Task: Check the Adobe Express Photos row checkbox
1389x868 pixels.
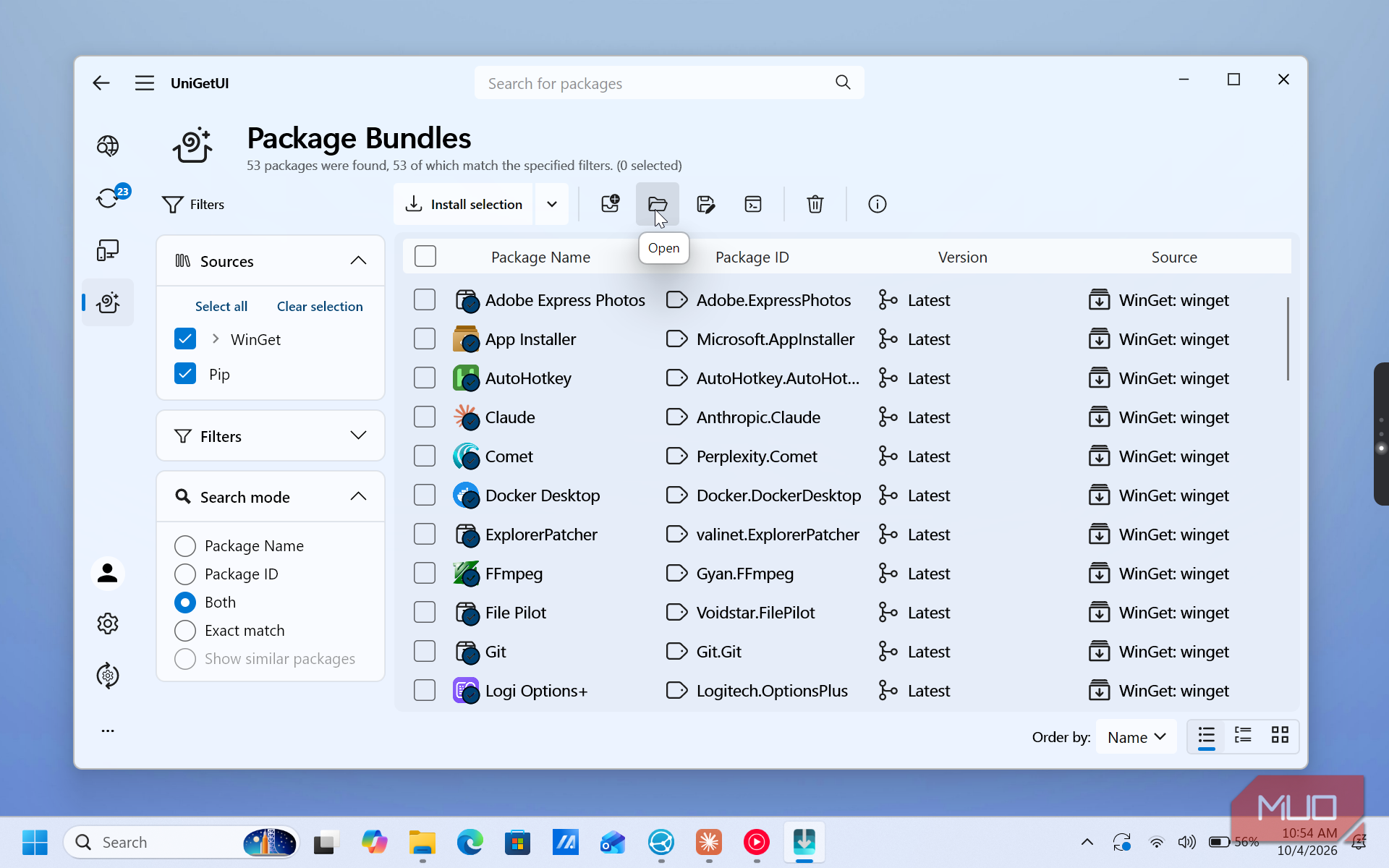Action: pyautogui.click(x=425, y=299)
